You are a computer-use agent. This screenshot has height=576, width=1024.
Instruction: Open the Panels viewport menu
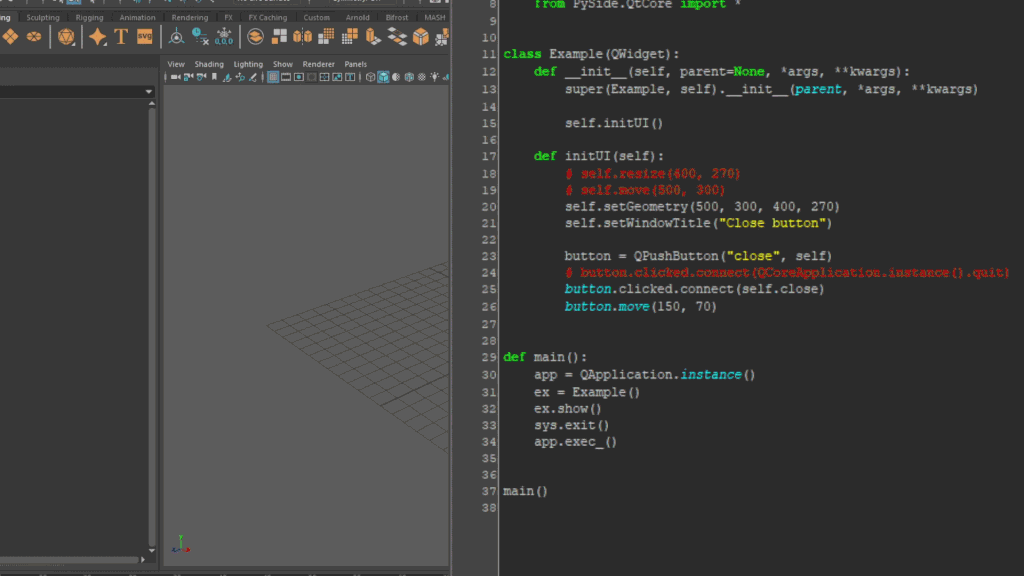point(355,64)
